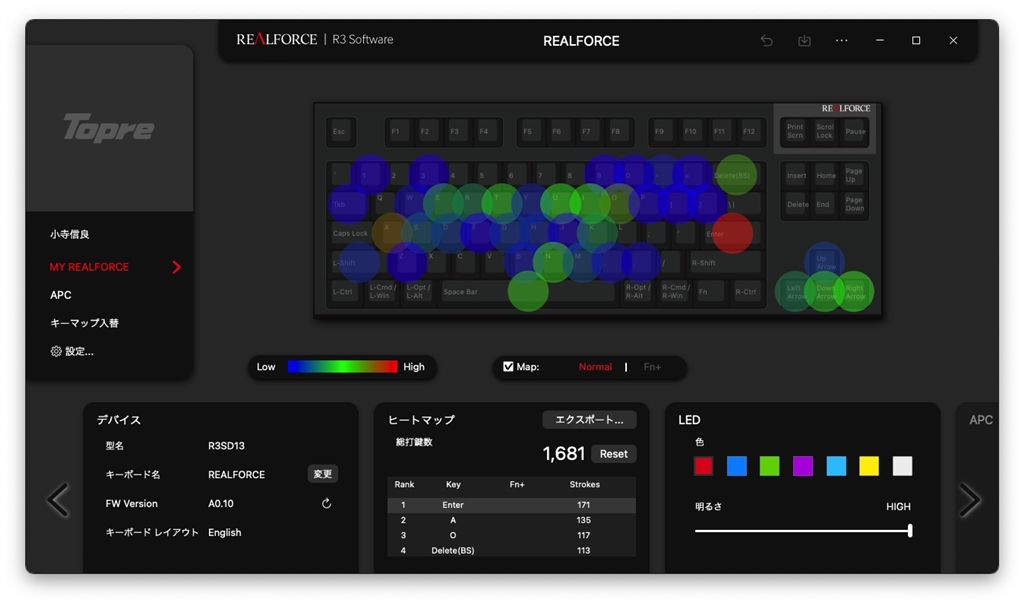Click the Space Bar key on keyboard map
Viewport: 1024px width, 605px height.
click(528, 291)
